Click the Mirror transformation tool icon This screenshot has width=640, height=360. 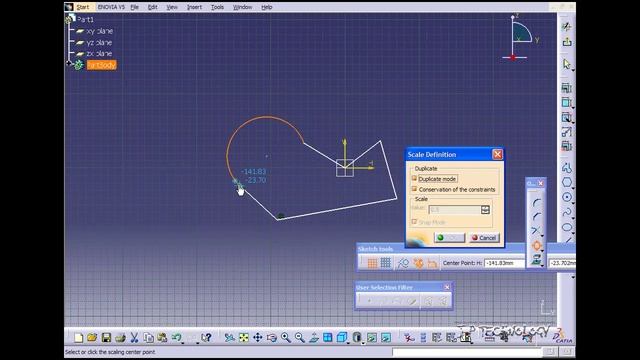point(536,245)
